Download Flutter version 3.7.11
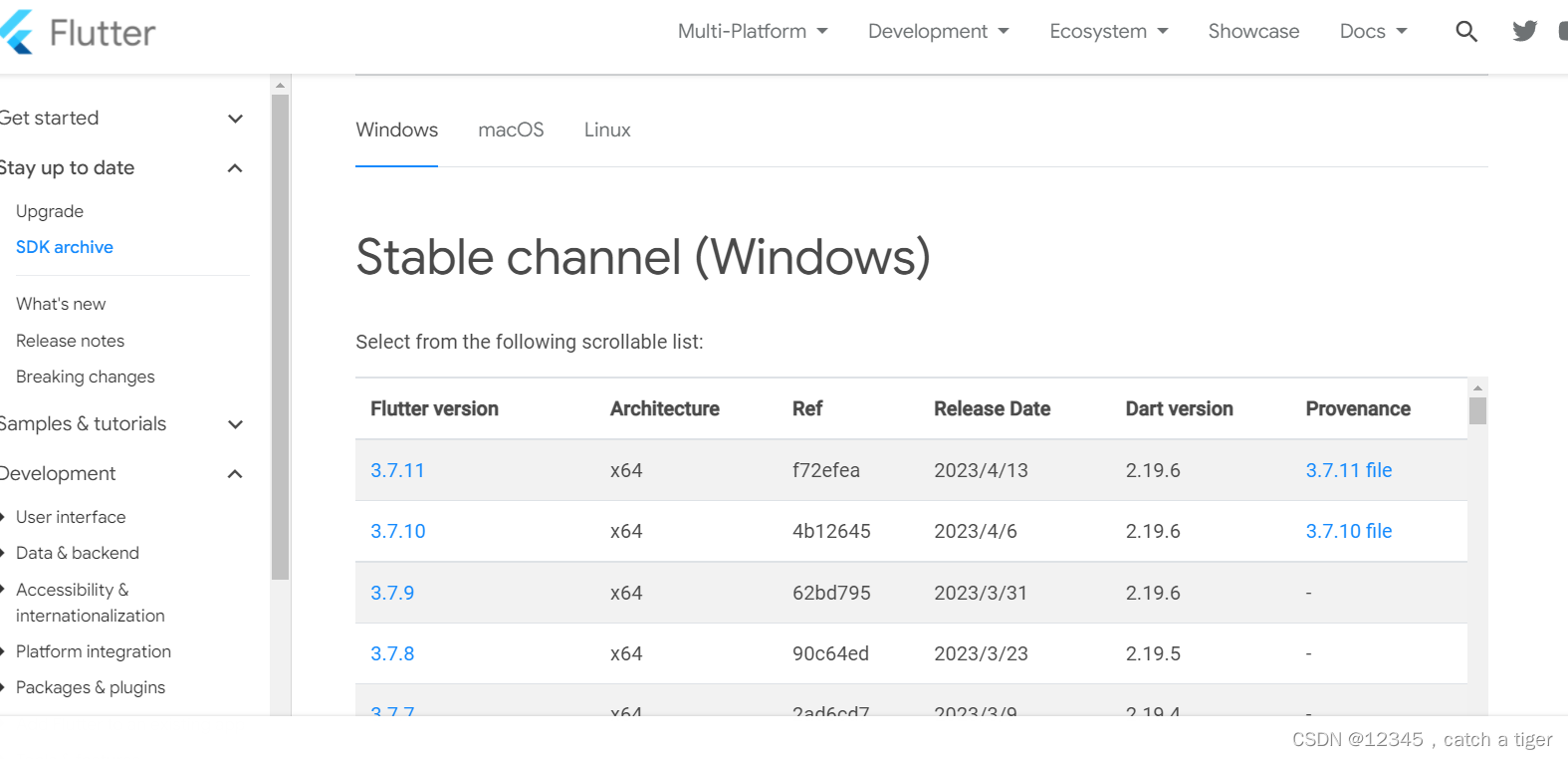Image resolution: width=1568 pixels, height=759 pixels. point(397,471)
